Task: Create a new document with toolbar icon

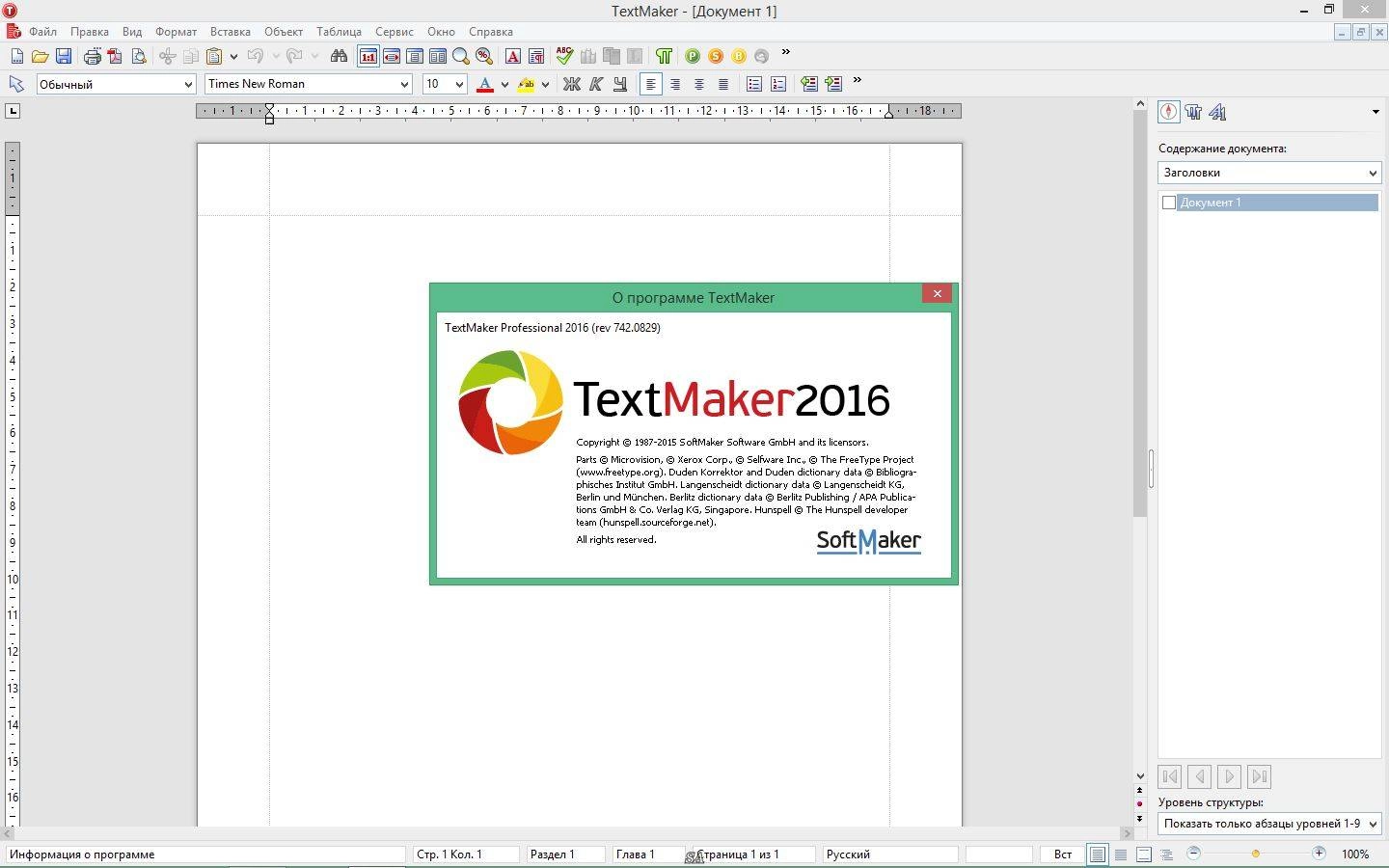Action: pyautogui.click(x=16, y=56)
